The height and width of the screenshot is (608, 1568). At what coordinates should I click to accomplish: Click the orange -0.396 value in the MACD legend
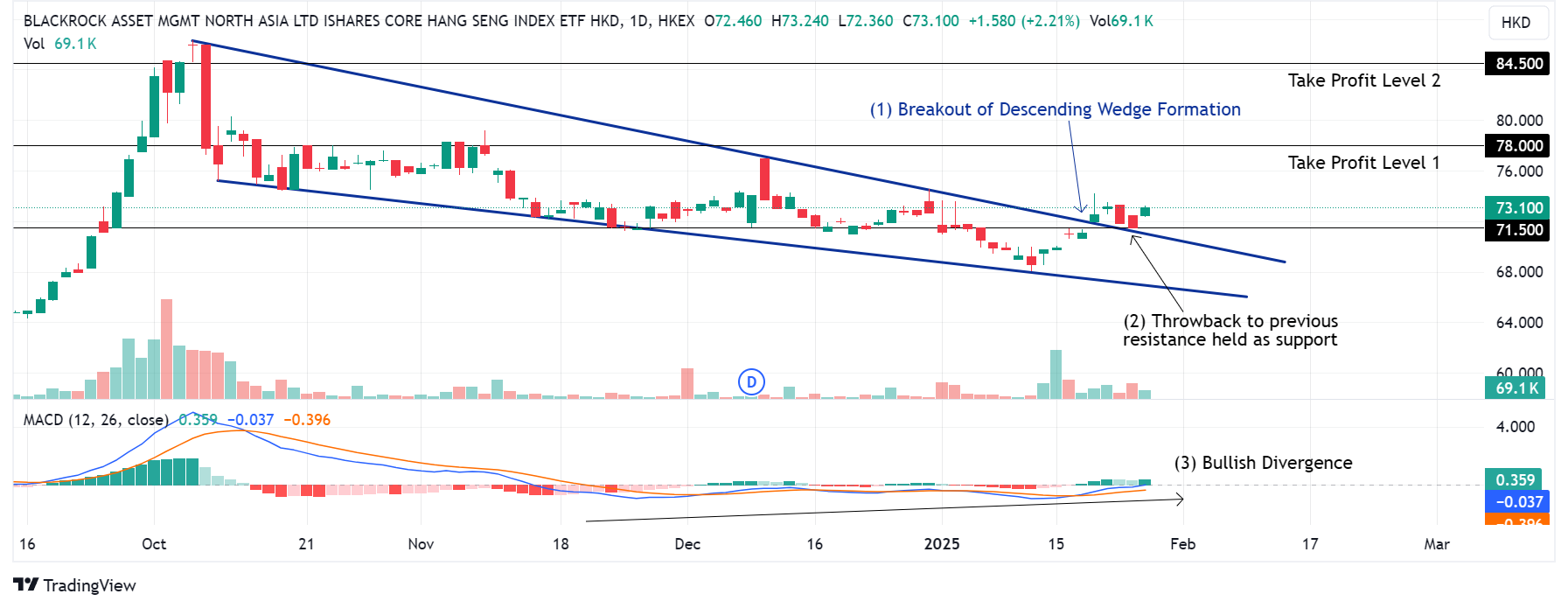tap(307, 420)
